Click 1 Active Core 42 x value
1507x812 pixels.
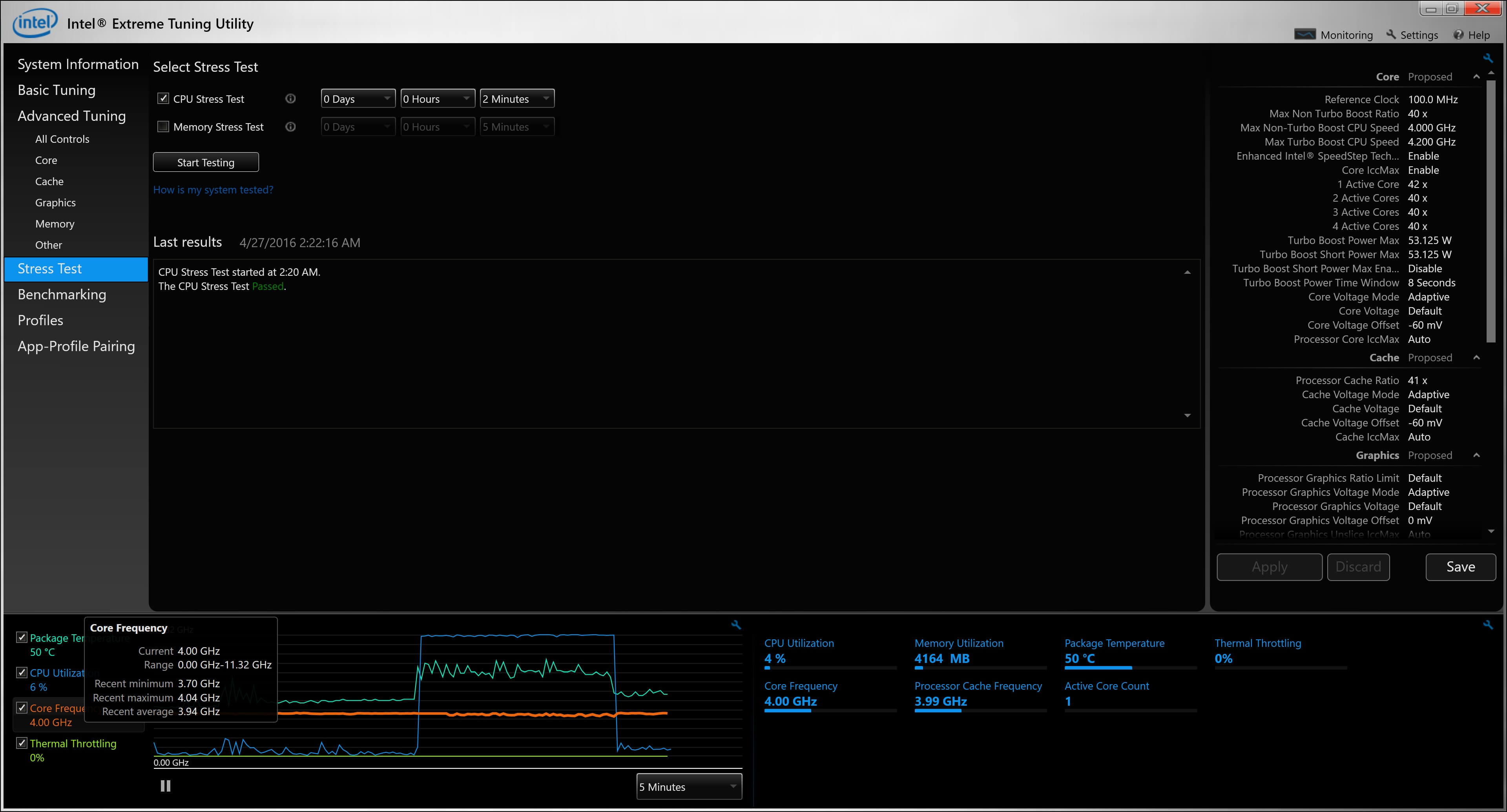[1418, 184]
